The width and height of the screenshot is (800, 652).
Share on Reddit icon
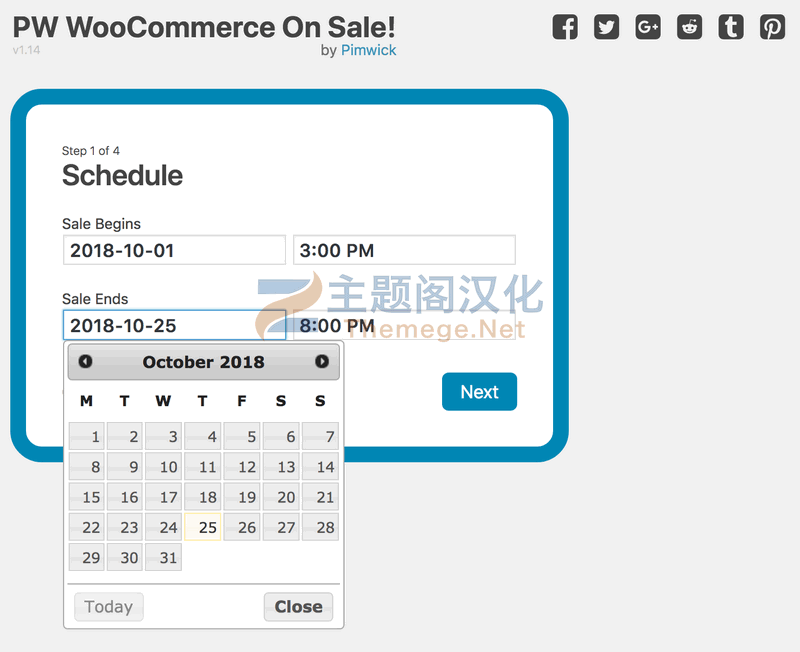point(689,27)
